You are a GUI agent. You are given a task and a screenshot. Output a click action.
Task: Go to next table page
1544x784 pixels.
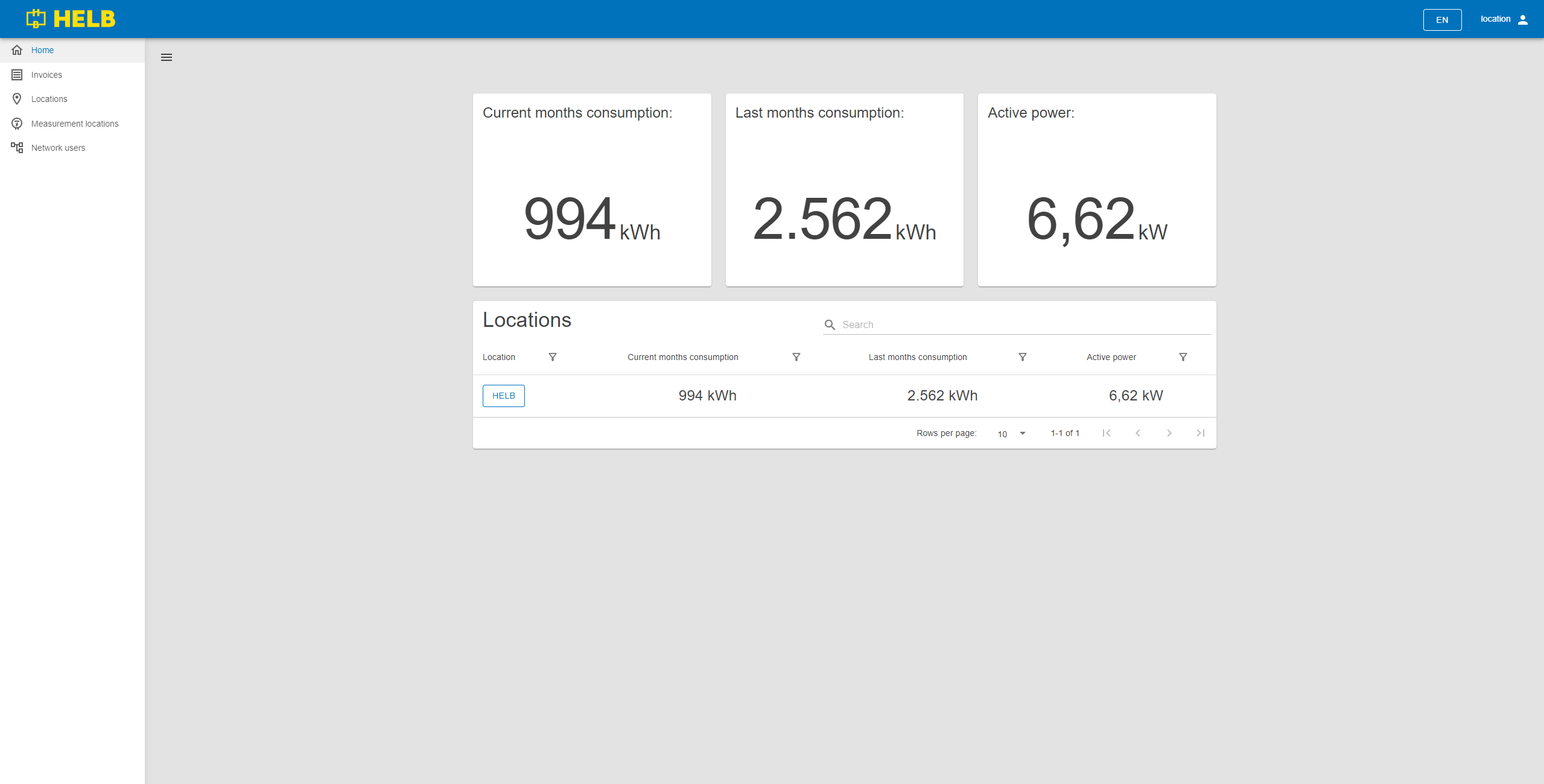coord(1169,433)
